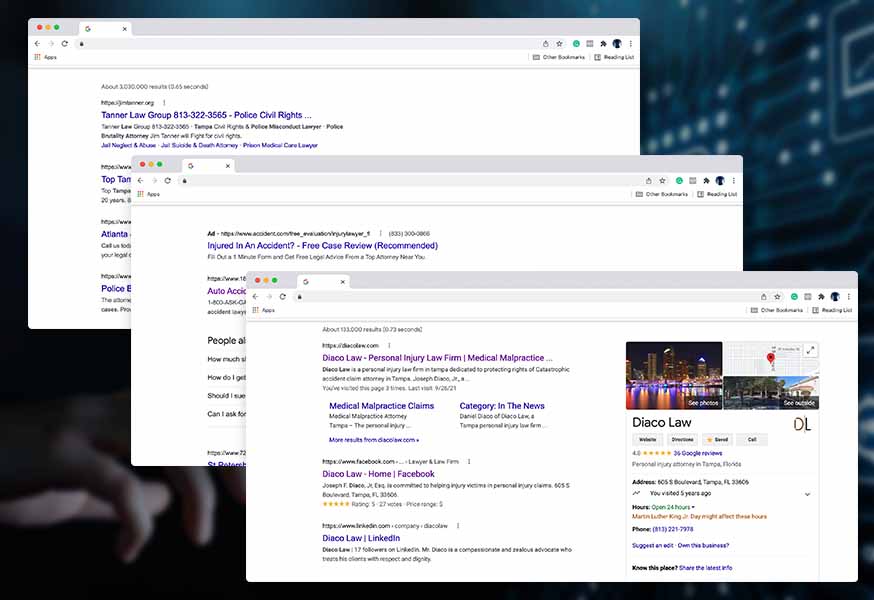Click the Extensions puzzle icon in front window
Image resolution: width=874 pixels, height=600 pixels.
[821, 297]
